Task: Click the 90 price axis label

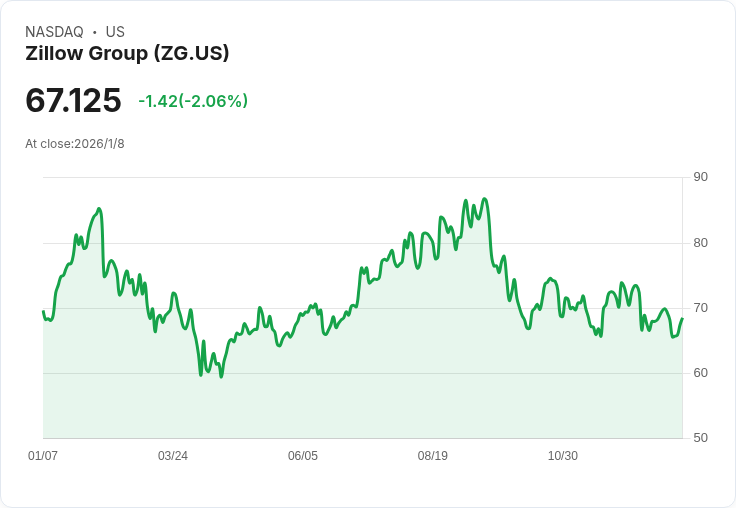Action: [700, 177]
